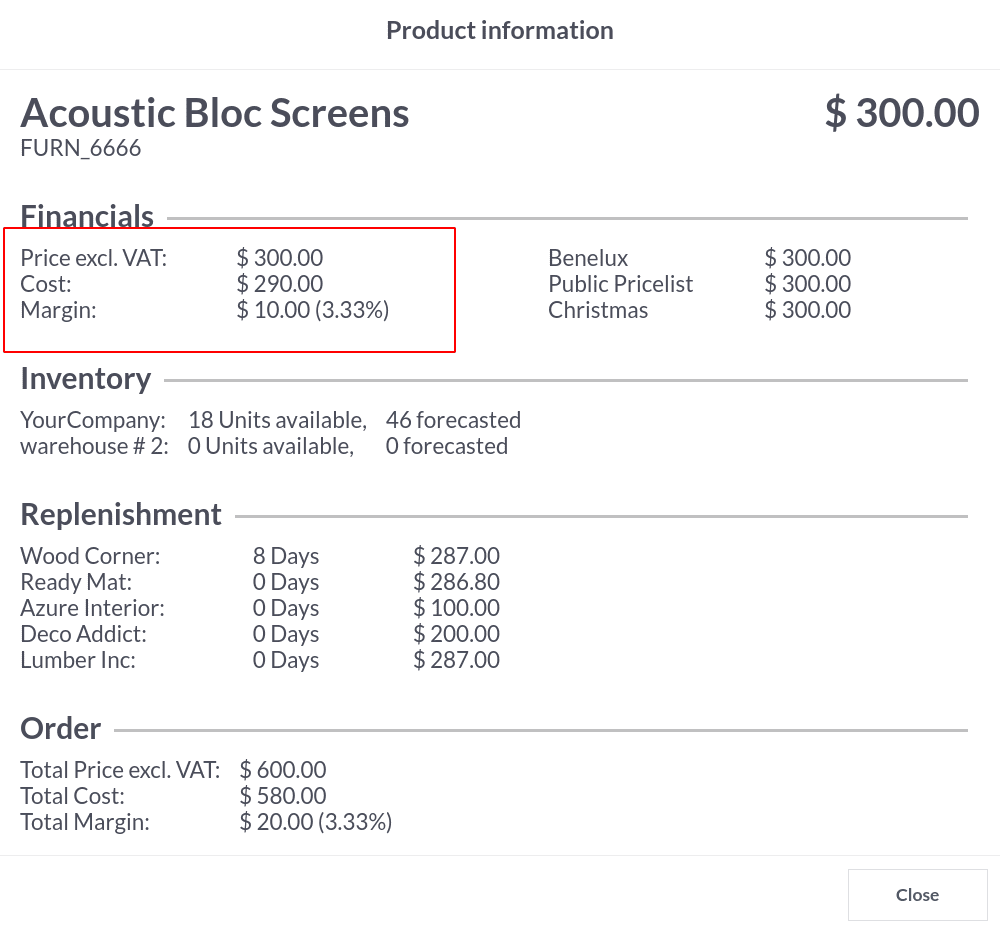
Task: Click the Azure Interior supplier name
Action: point(92,608)
